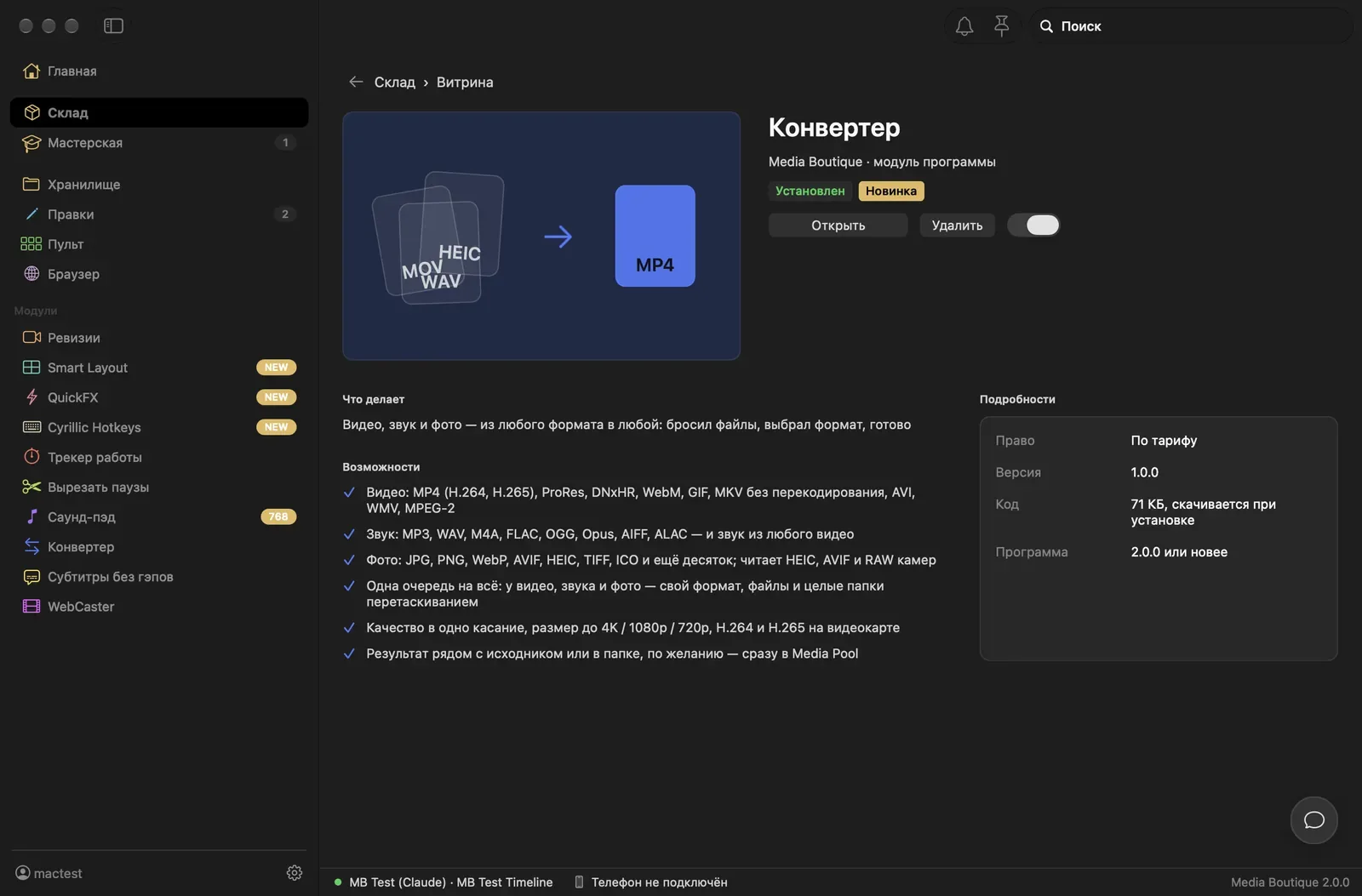Click the pin icon in top bar
Viewport: 1362px width, 896px height.
point(1001,26)
